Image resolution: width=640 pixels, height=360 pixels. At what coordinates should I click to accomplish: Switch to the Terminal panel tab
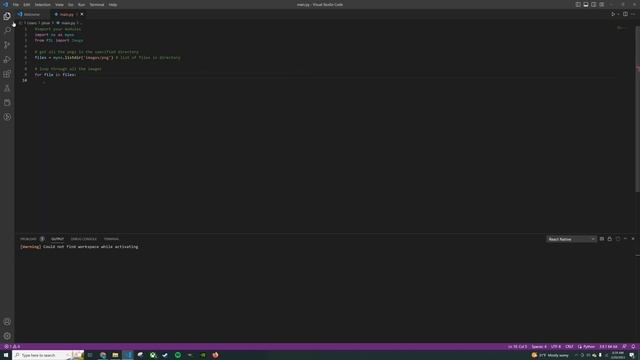(111, 239)
